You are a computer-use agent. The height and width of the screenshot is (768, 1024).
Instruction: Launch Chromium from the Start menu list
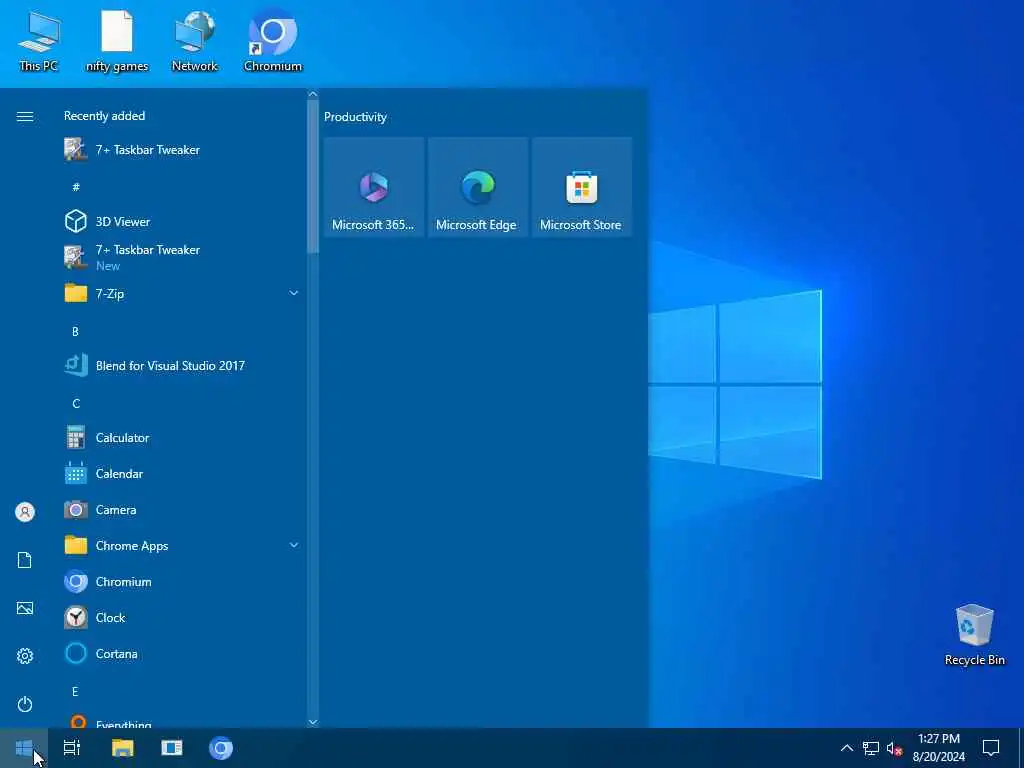pos(180,581)
